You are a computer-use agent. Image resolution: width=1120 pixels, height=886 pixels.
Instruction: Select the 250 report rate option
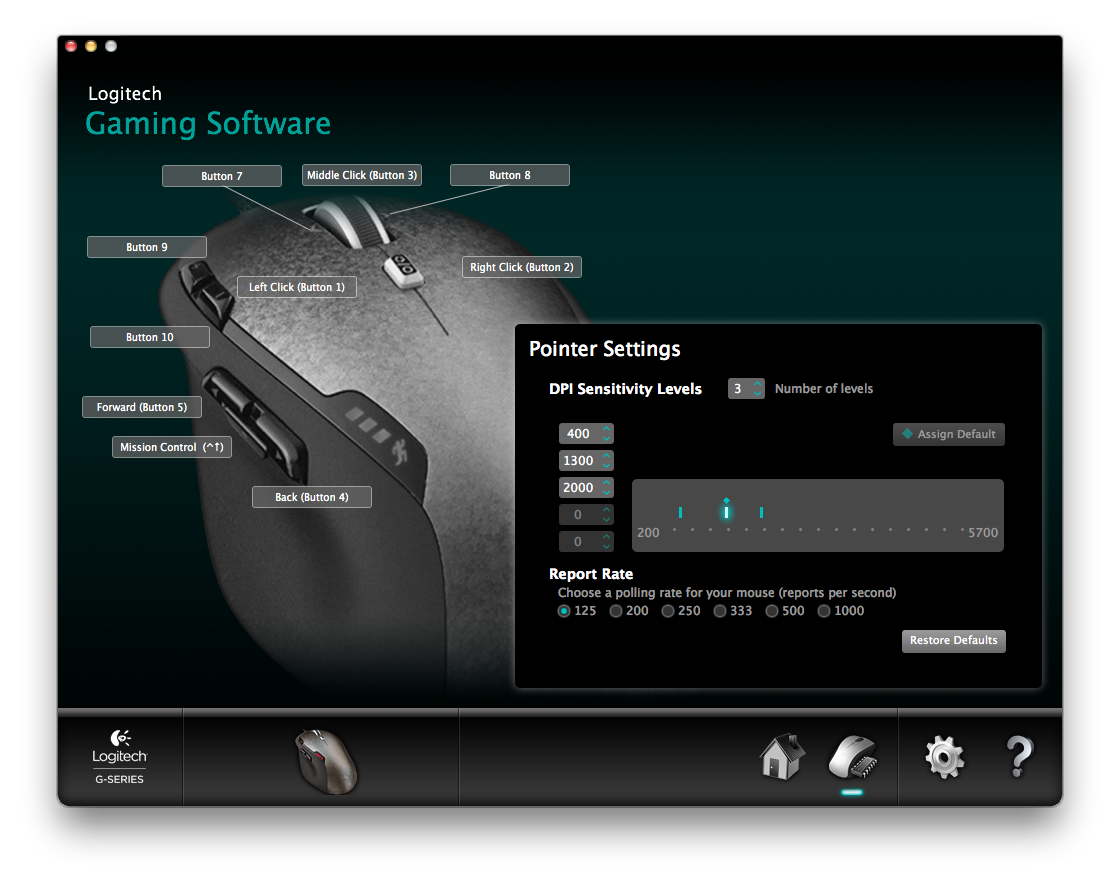668,611
